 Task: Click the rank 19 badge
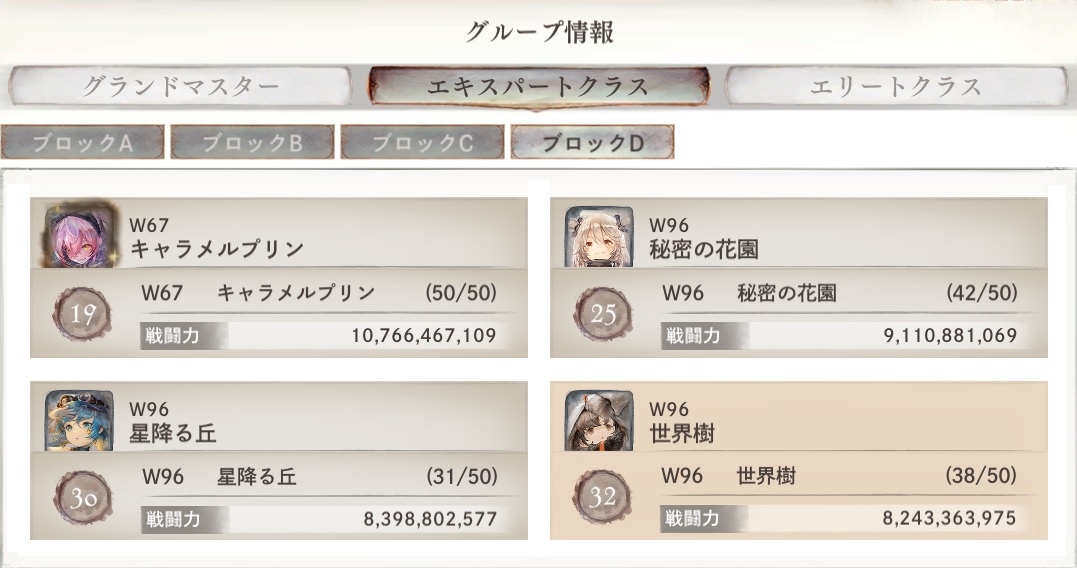coord(85,317)
